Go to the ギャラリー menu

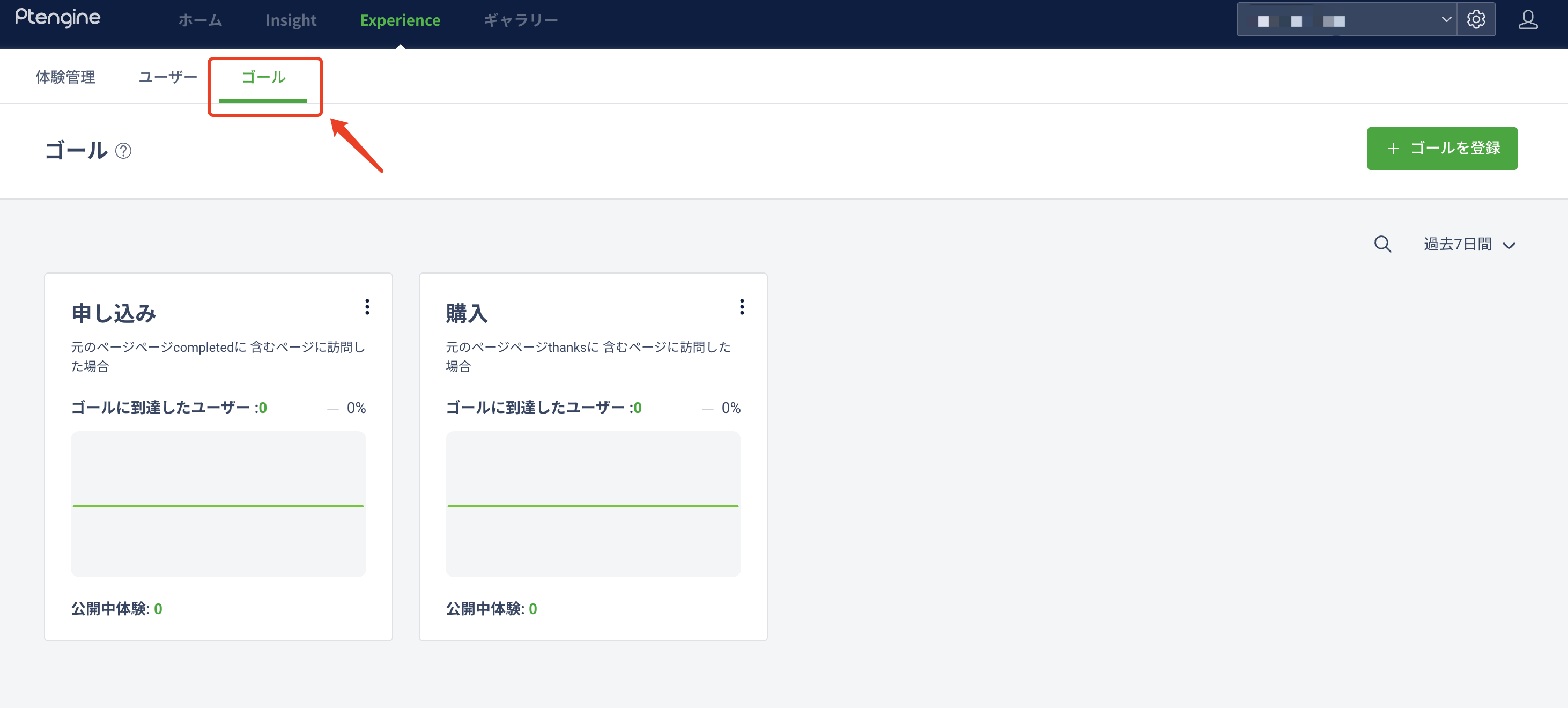(x=521, y=20)
